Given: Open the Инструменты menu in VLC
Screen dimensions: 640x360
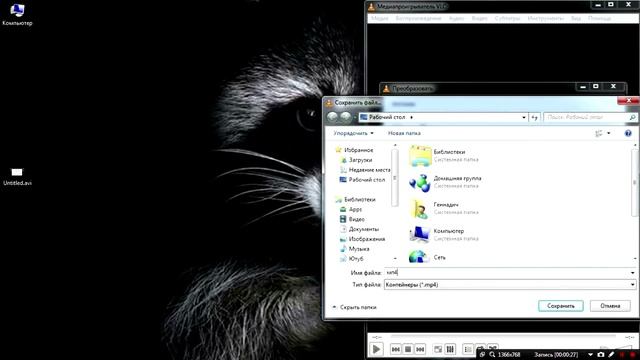Looking at the screenshot, I should coord(545,18).
